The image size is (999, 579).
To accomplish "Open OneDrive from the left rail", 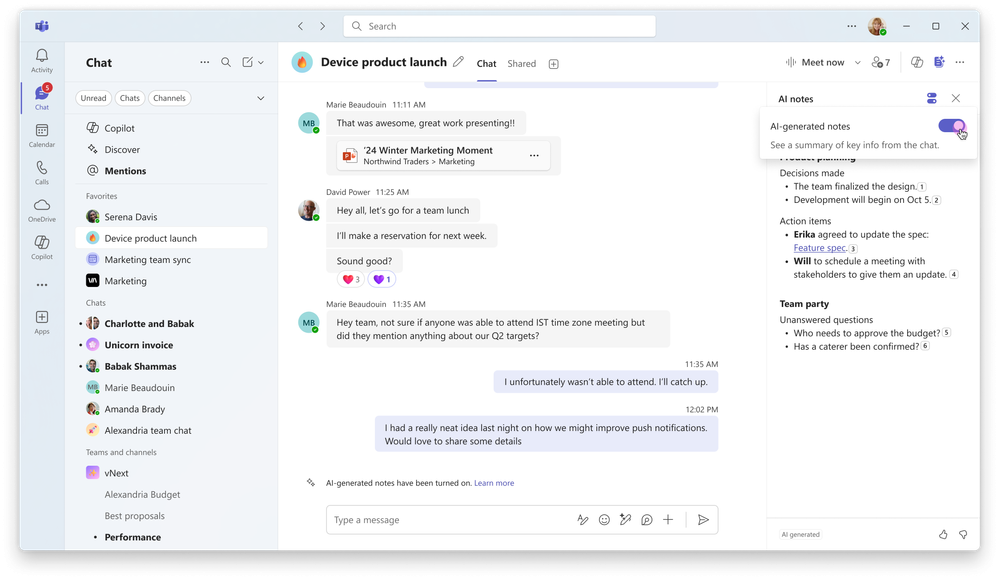I will click(41, 210).
